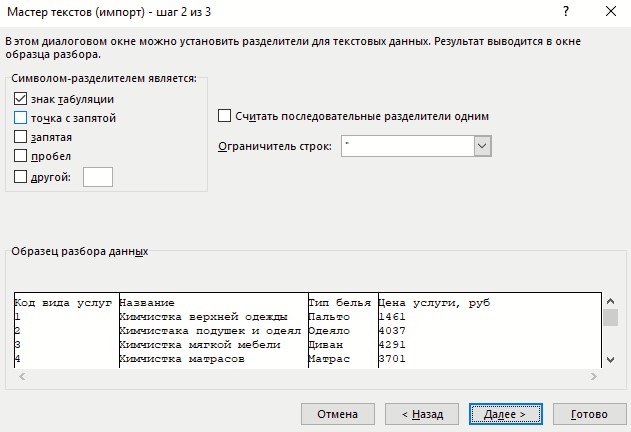Enable the 'точка с запятой' delimiter checkbox
The width and height of the screenshot is (631, 432).
click(x=21, y=118)
